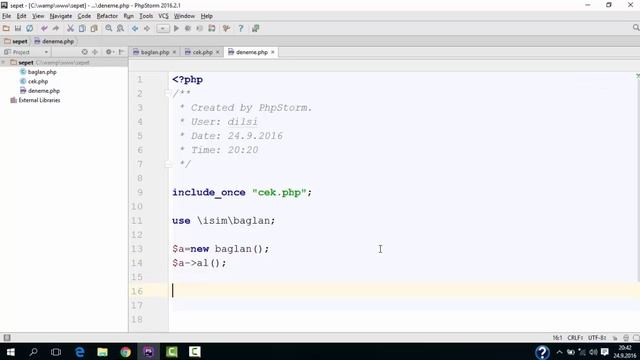The width and height of the screenshot is (640, 360).
Task: Click the Paste toolbar icon
Action: tap(94, 28)
